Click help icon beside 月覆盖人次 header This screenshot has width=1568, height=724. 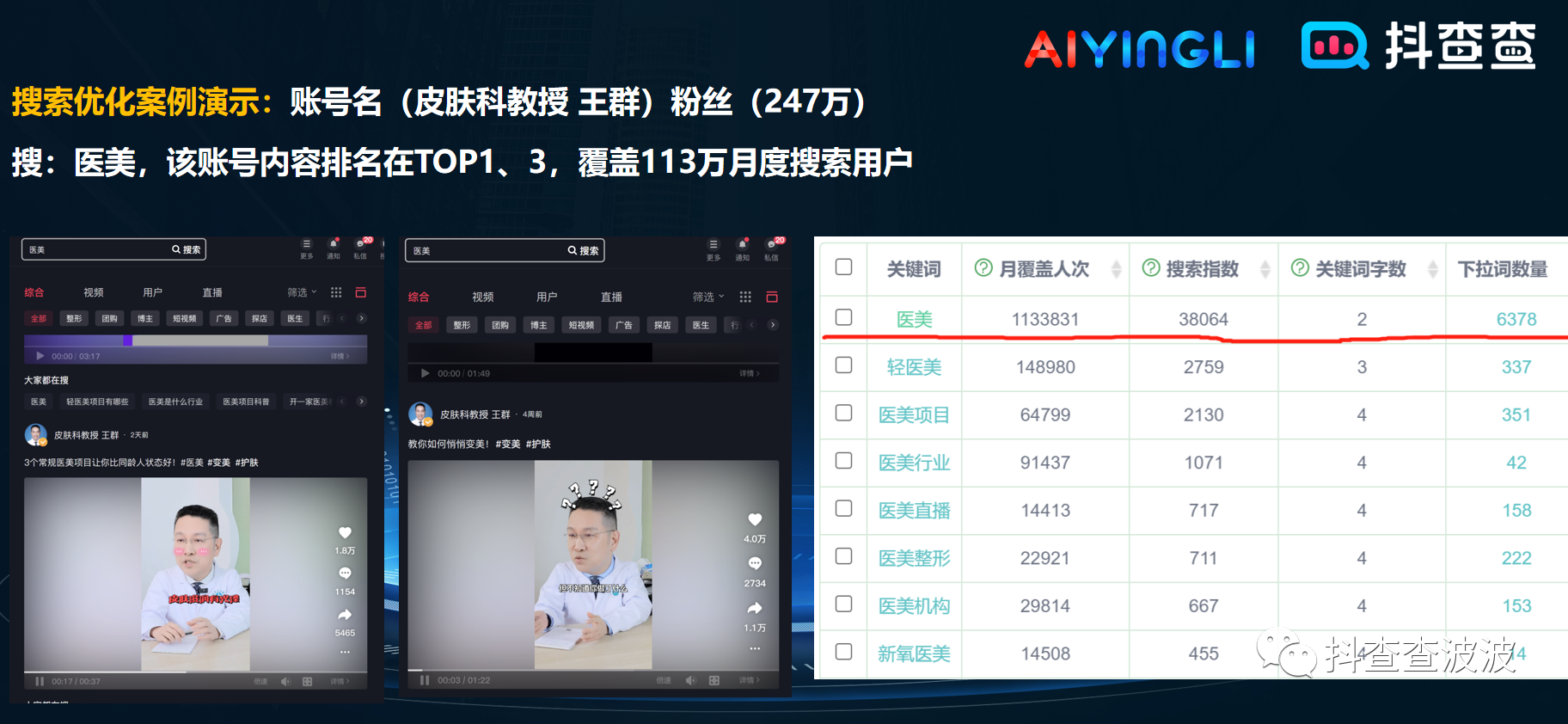pyautogui.click(x=983, y=268)
